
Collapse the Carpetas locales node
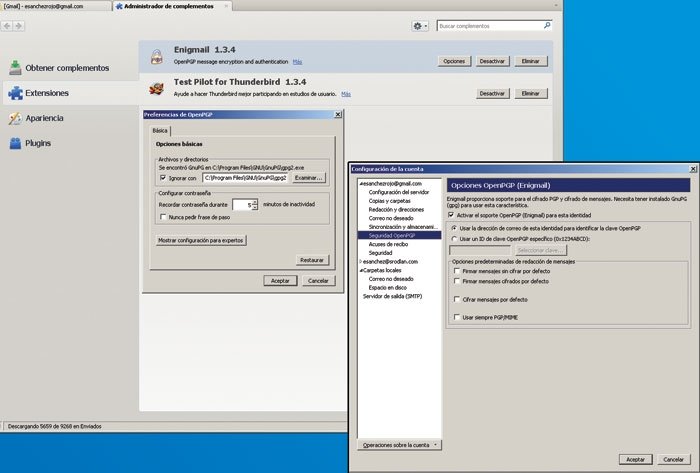(361, 270)
